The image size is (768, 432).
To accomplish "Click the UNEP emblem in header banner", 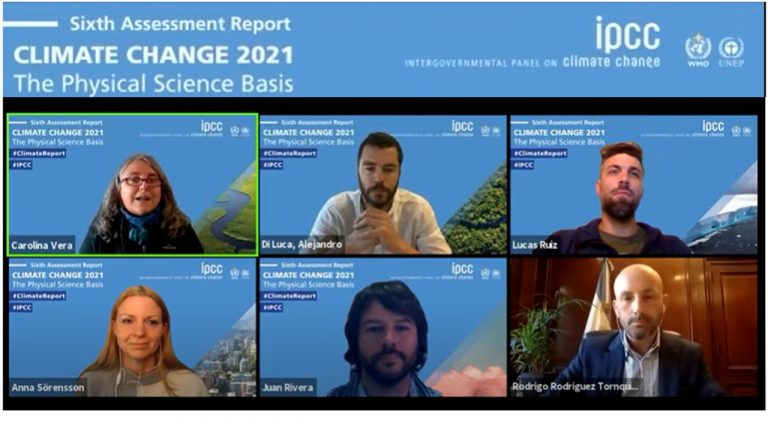I will pyautogui.click(x=731, y=52).
